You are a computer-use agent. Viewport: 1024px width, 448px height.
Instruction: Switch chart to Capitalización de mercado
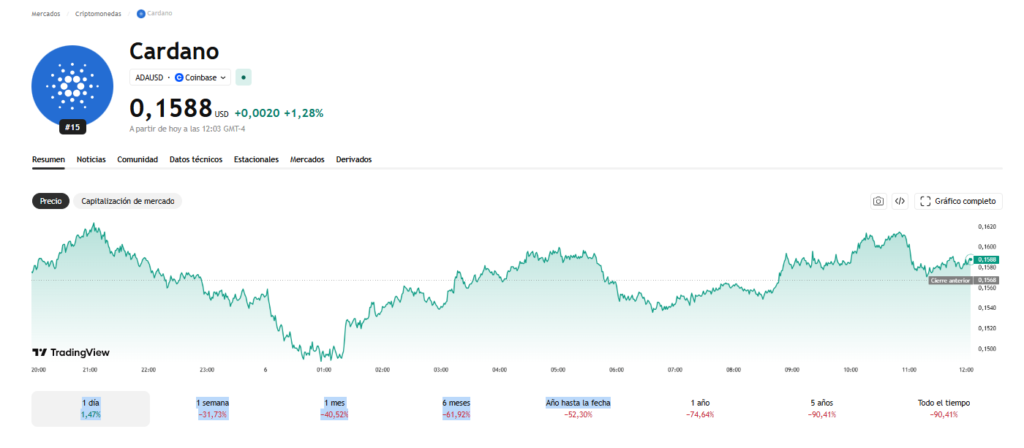click(x=127, y=201)
